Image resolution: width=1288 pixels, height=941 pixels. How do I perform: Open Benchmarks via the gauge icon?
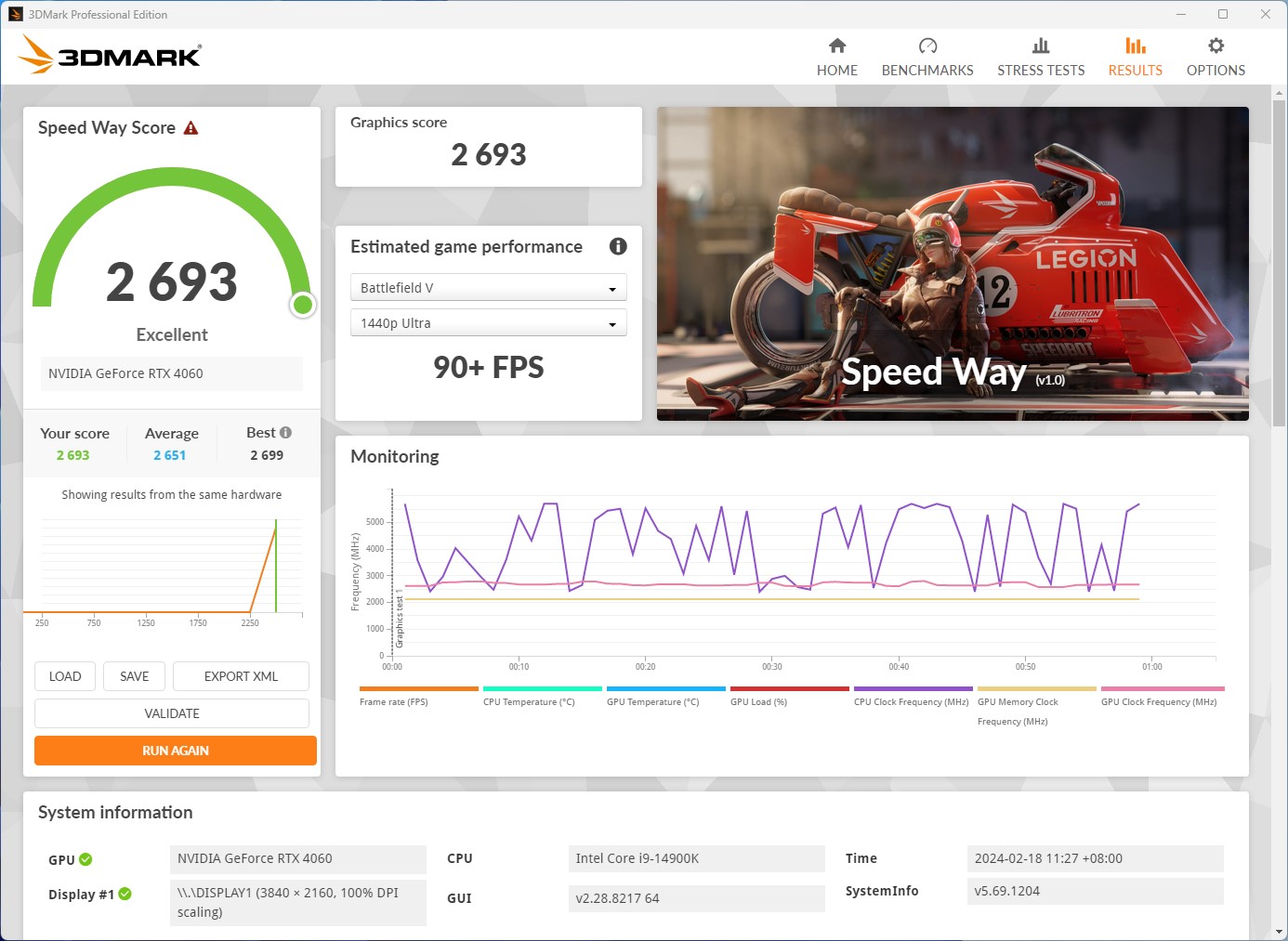(927, 46)
